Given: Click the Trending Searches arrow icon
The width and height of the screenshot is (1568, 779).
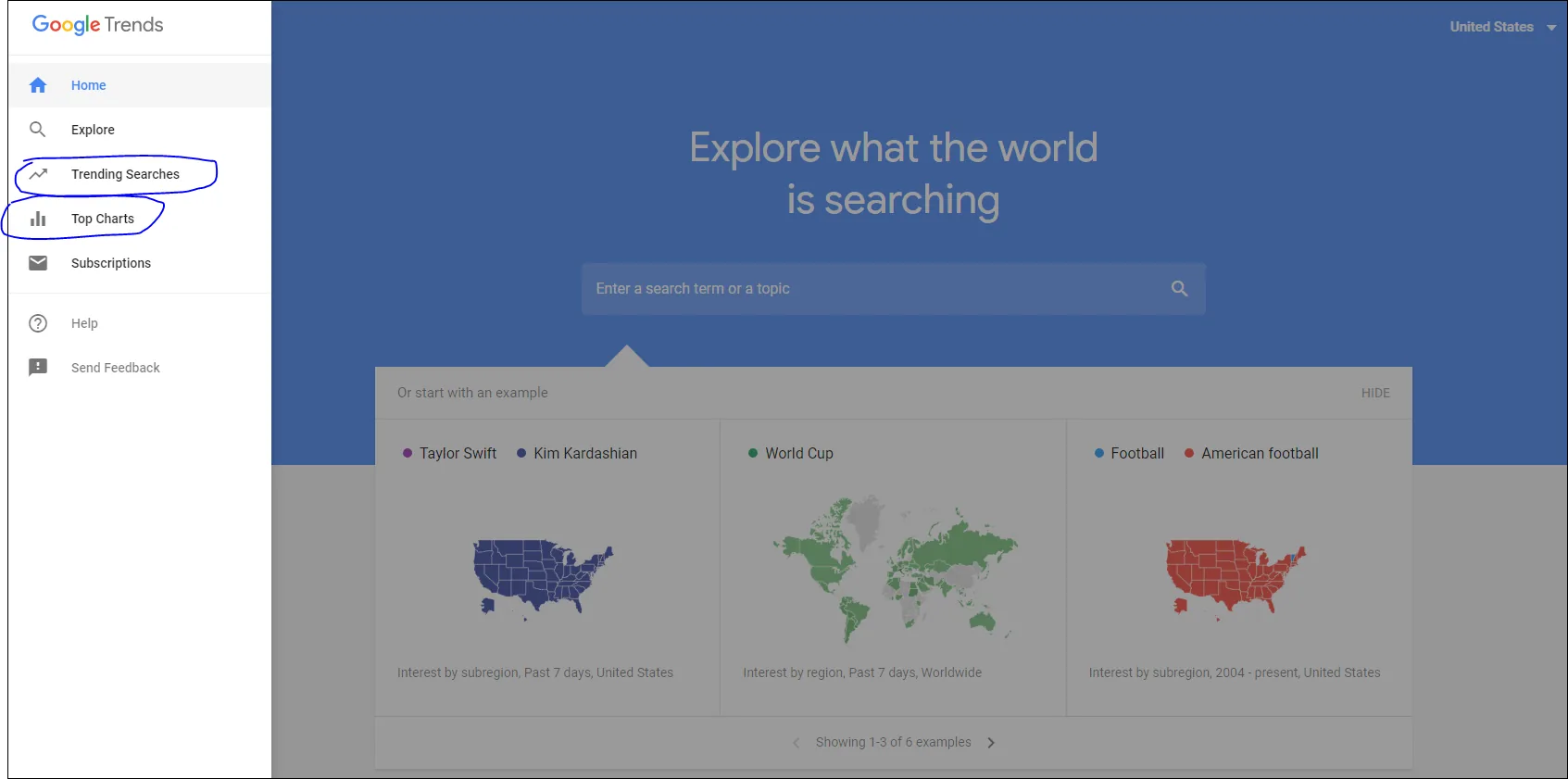Looking at the screenshot, I should (x=38, y=174).
